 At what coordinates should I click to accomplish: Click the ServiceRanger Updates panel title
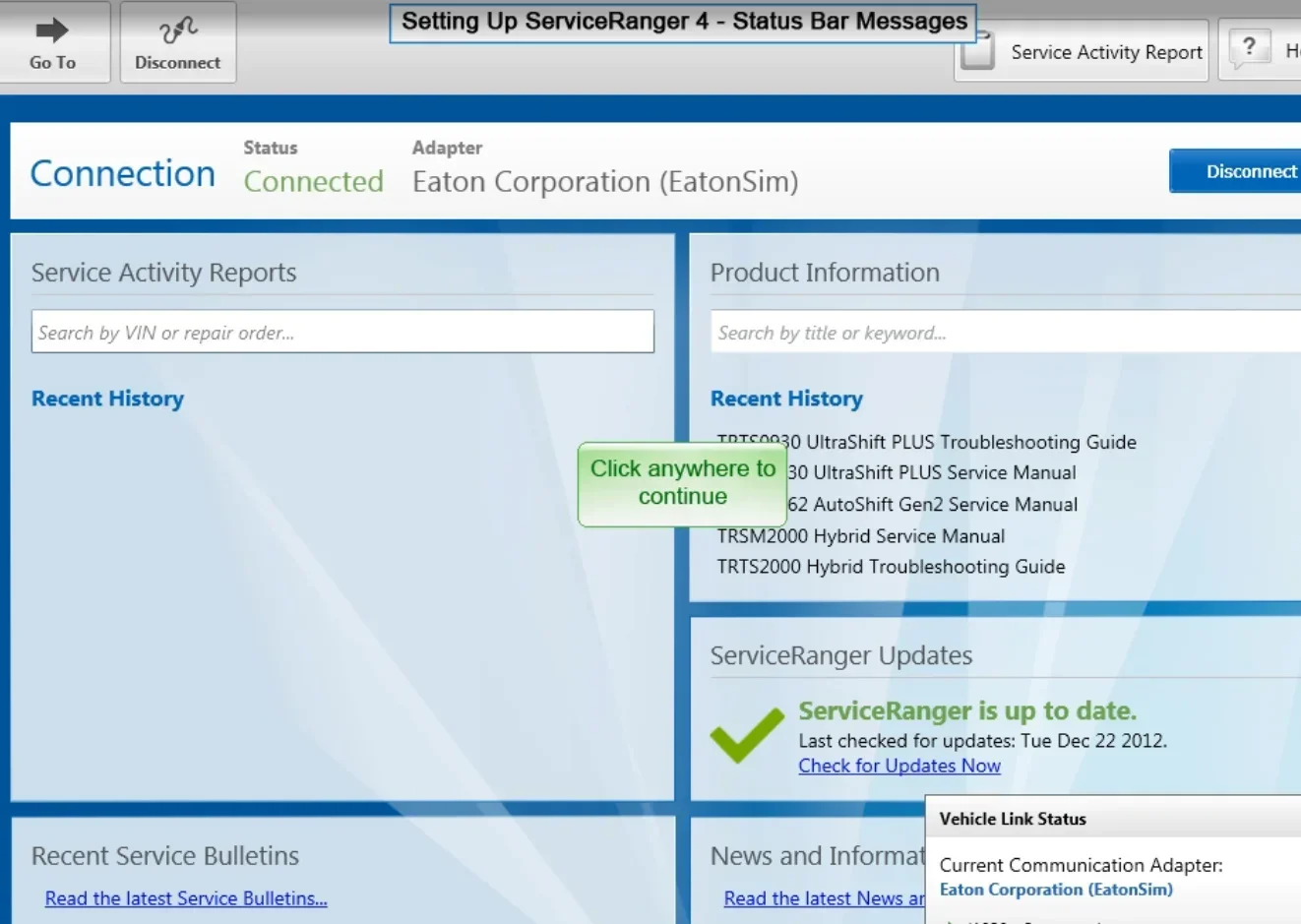tap(841, 655)
